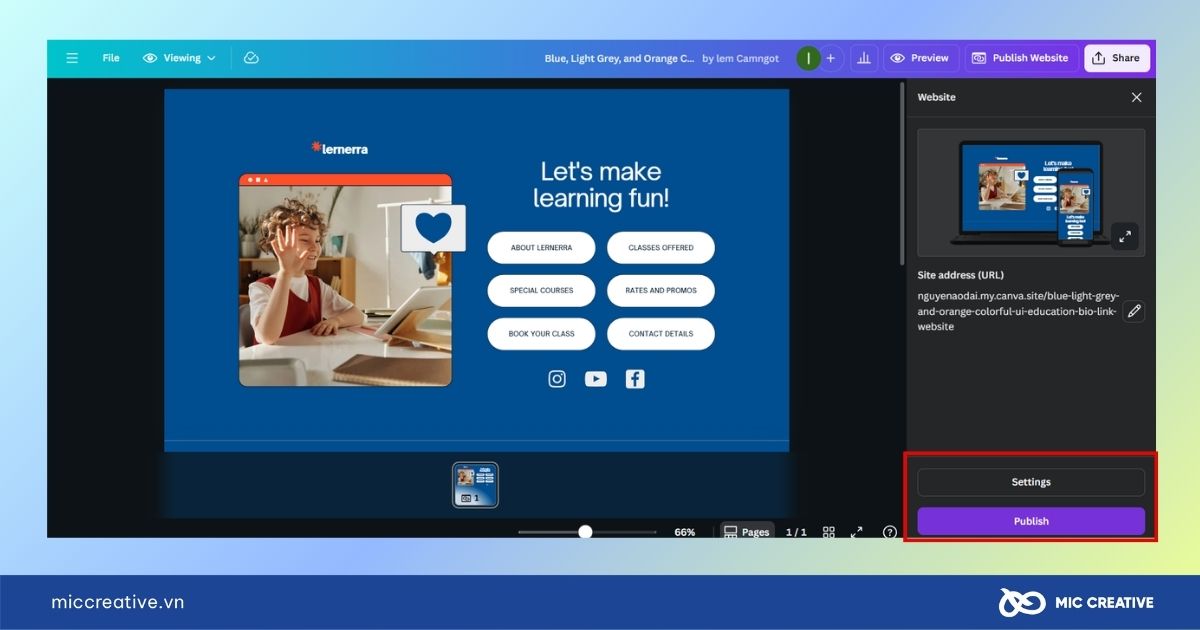Image resolution: width=1200 pixels, height=630 pixels.
Task: Toggle the Pages thumbnail strip
Action: pos(746,532)
